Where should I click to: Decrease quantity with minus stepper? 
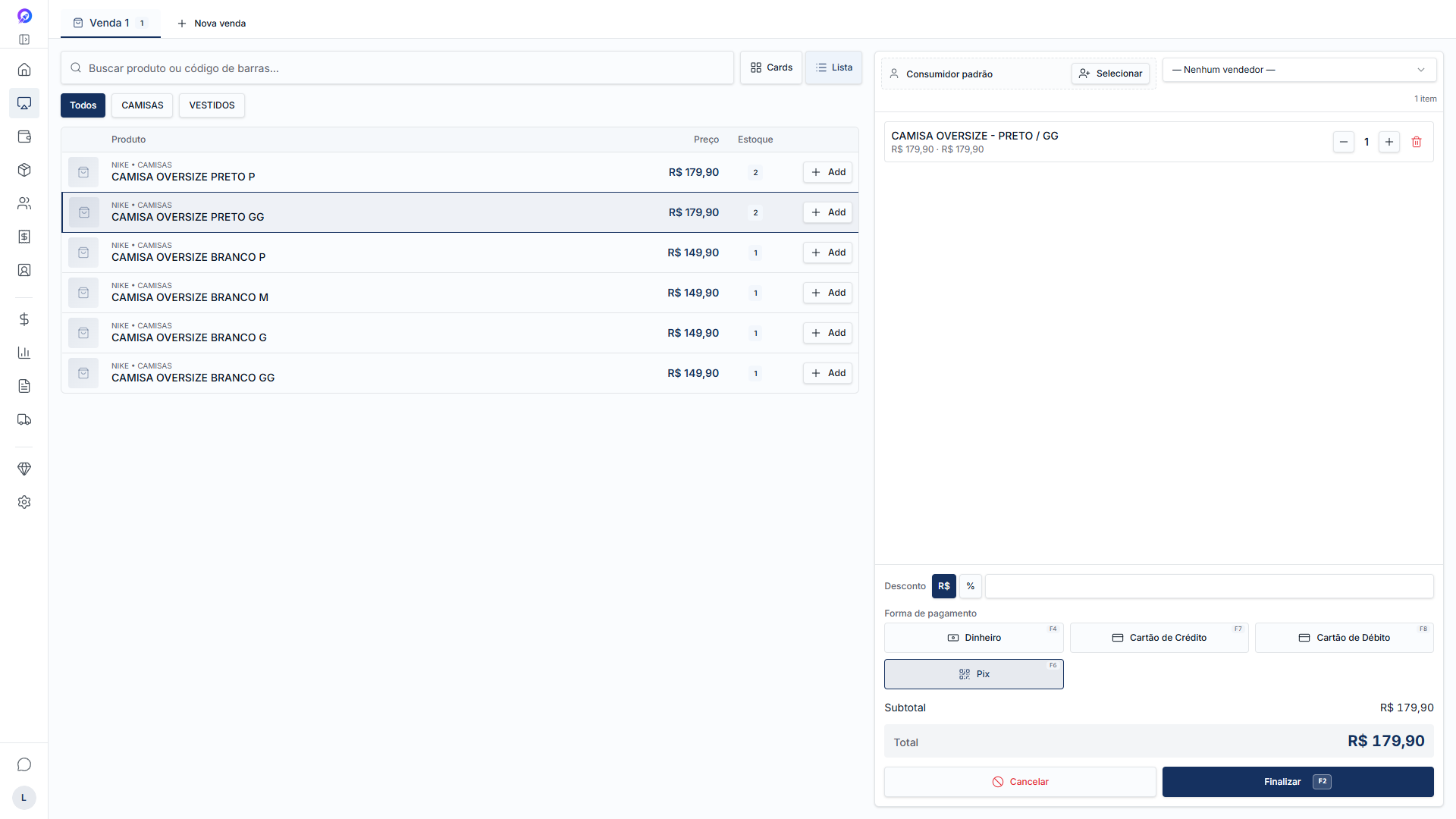(1344, 142)
